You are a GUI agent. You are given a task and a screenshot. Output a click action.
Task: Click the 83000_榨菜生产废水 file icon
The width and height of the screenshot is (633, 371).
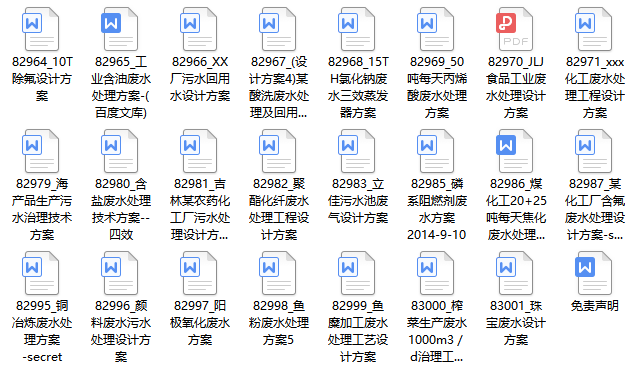pos(436,273)
